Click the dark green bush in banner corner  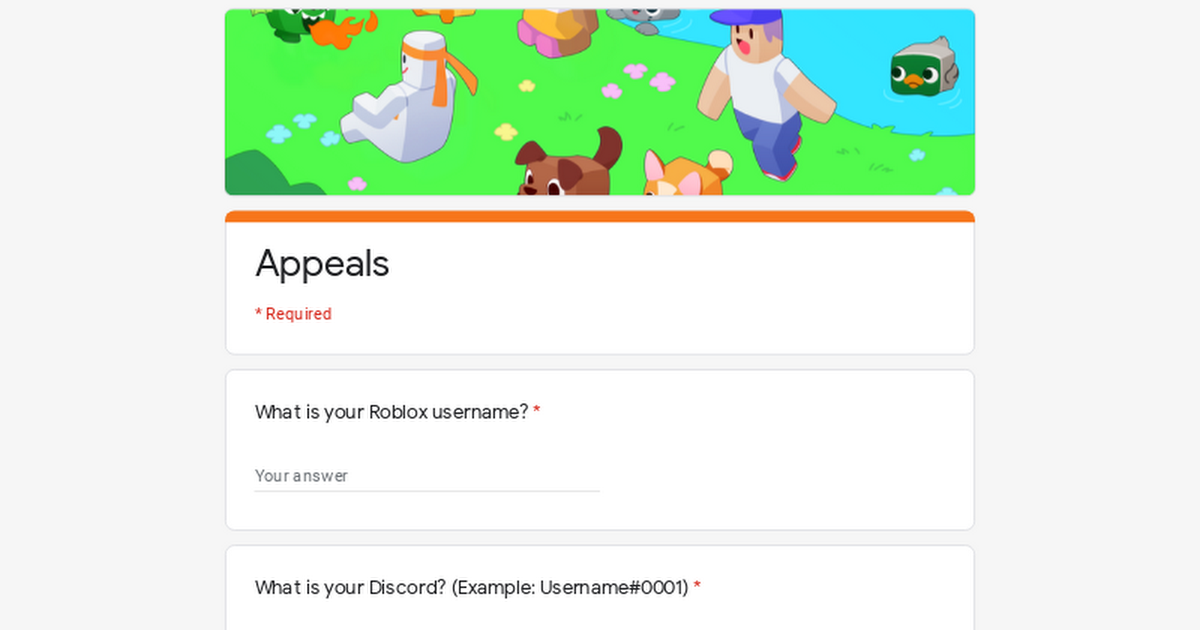click(x=268, y=174)
